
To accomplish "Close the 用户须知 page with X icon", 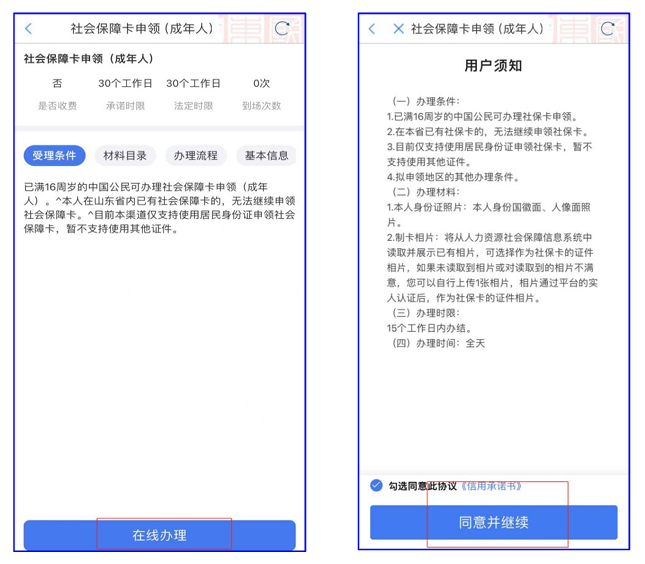I will coord(398,29).
